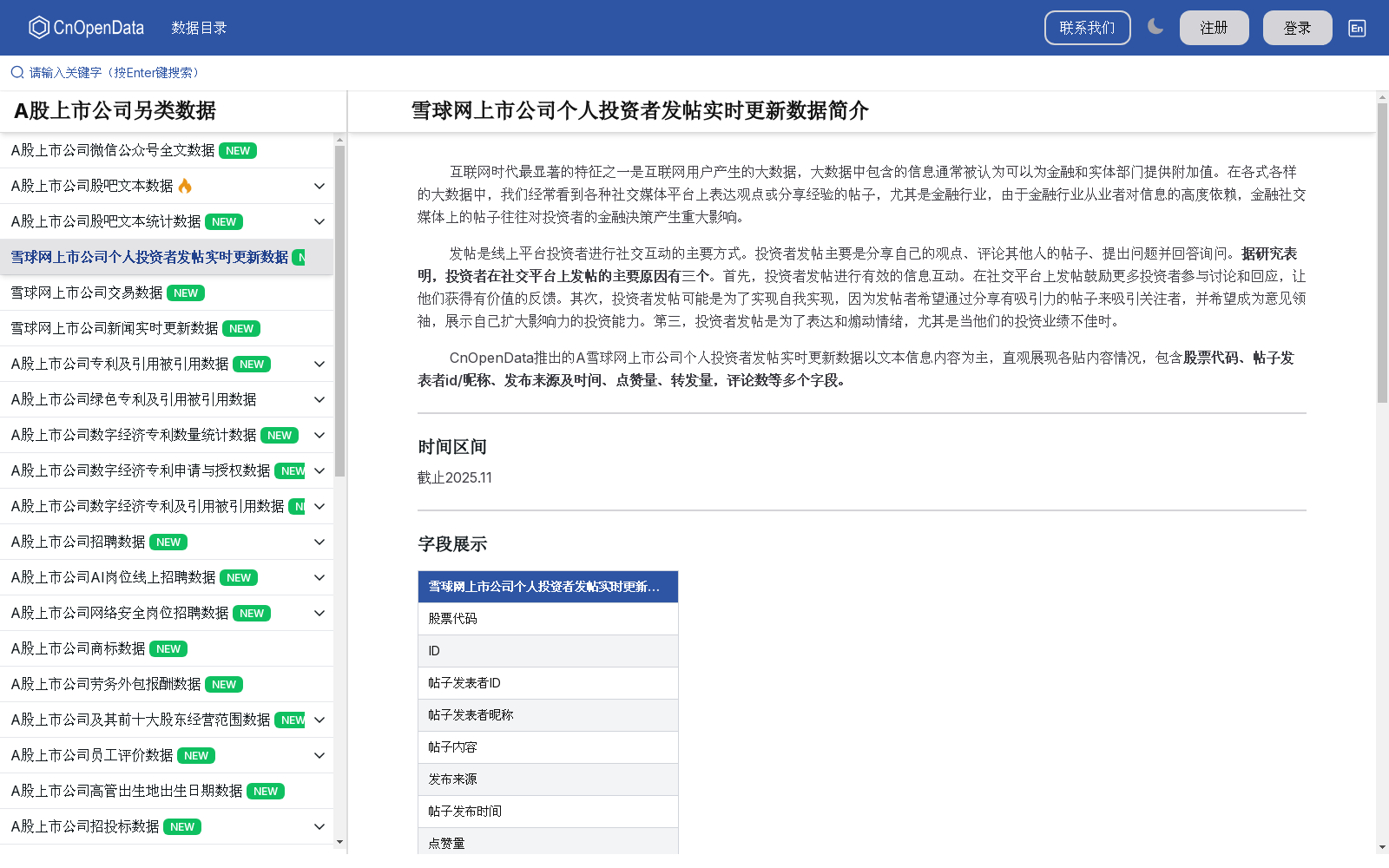Switch language with En icon
This screenshot has height=868, width=1389.
click(x=1357, y=28)
